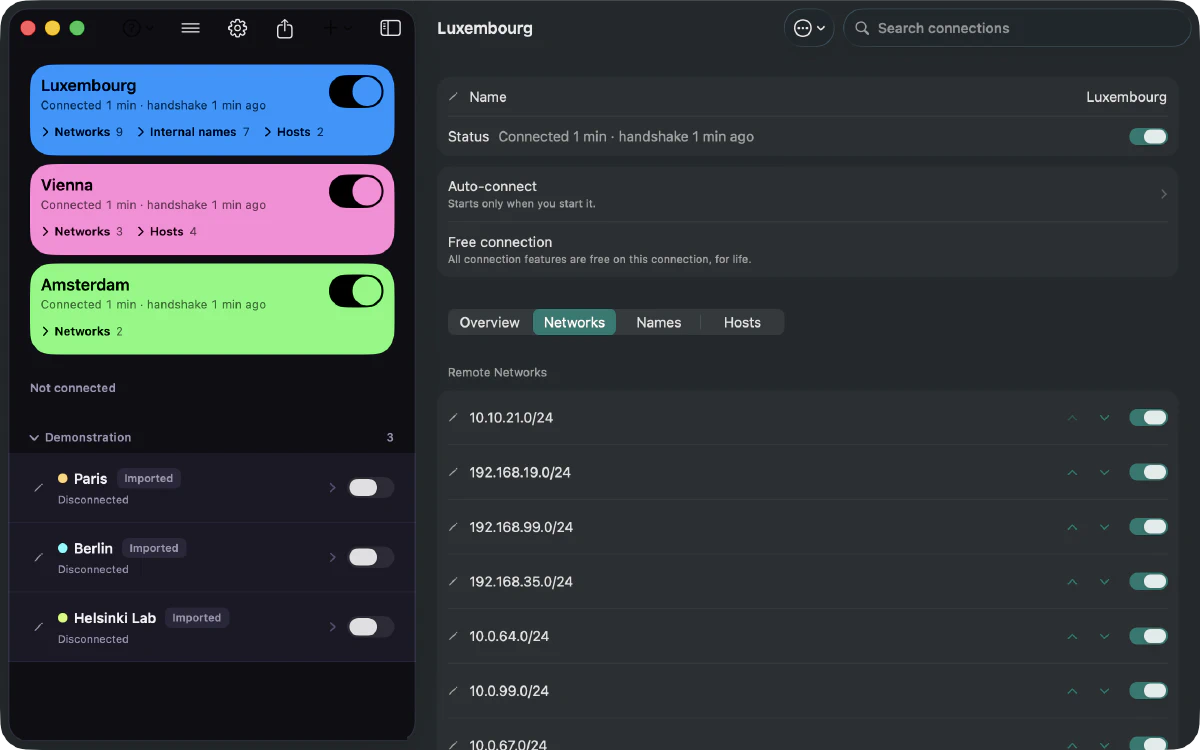This screenshot has width=1200, height=750.
Task: Edit network 192.168.35.0/24 with its pencil
Action: click(x=453, y=582)
